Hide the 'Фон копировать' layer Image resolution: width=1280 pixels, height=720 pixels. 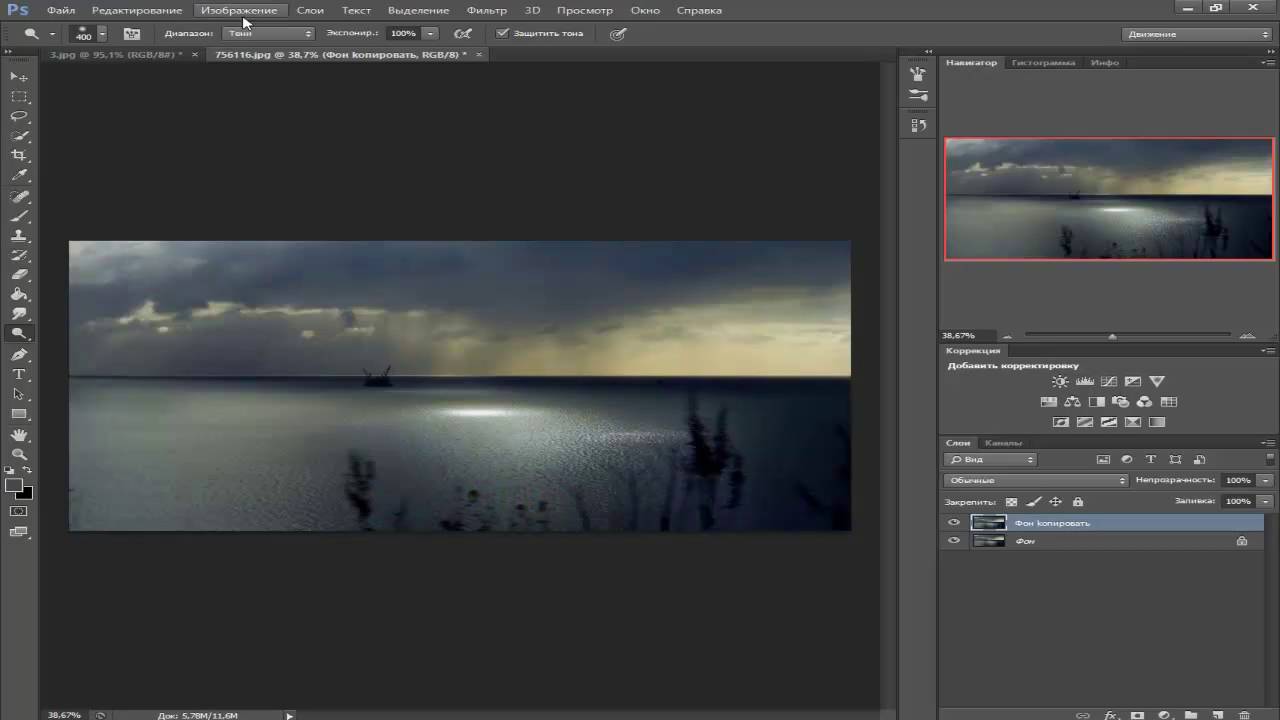pos(953,523)
